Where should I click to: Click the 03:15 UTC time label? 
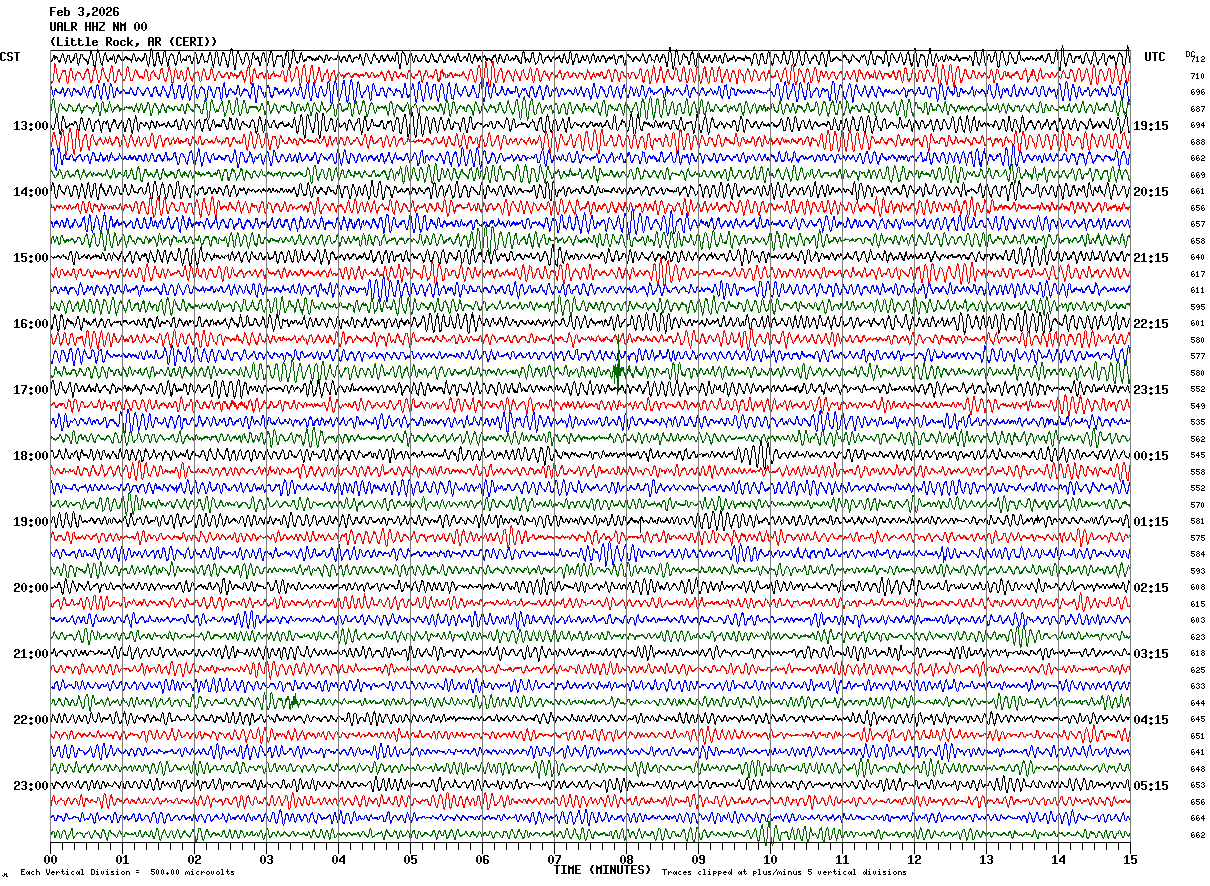pyautogui.click(x=1151, y=654)
